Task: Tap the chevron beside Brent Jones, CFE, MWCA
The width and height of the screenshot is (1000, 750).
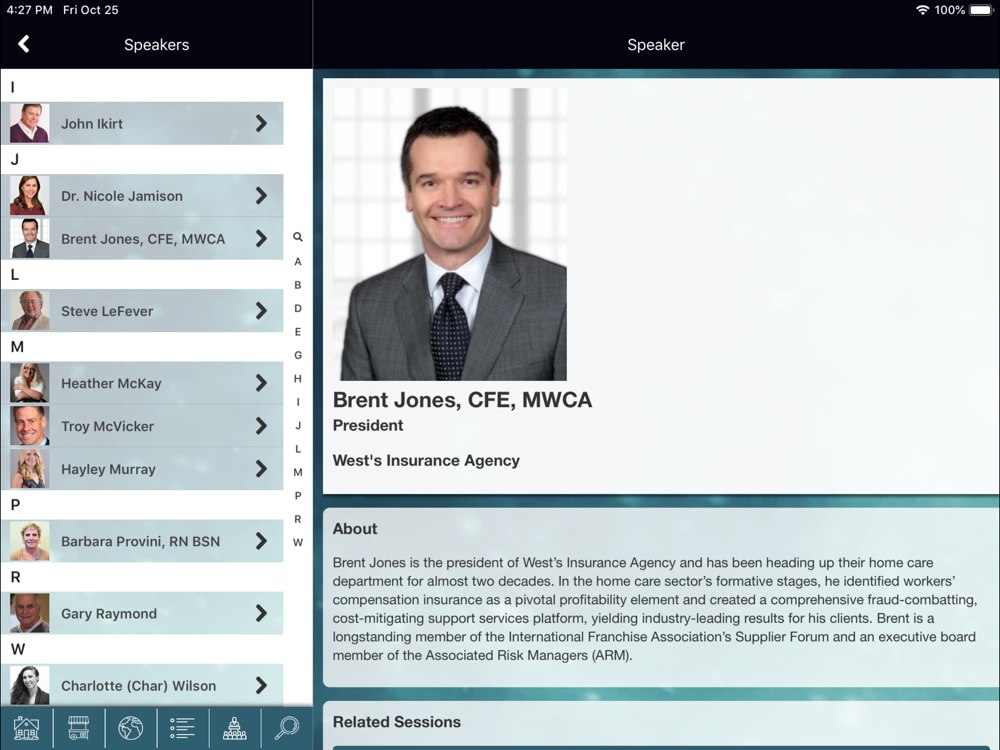Action: click(x=261, y=239)
